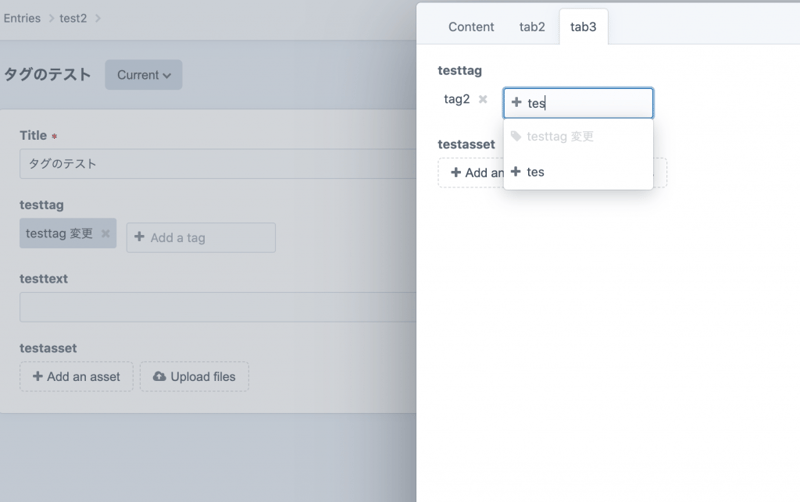Click Add an asset in main form
This screenshot has height=502, width=800.
coord(76,377)
